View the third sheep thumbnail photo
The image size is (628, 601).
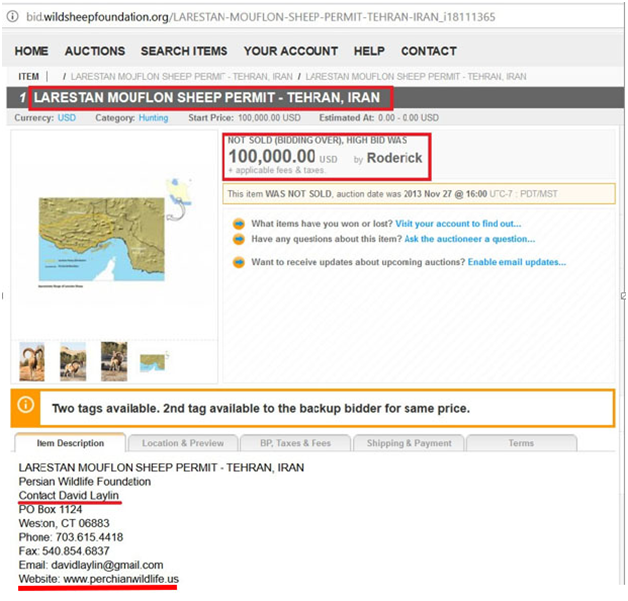[x=113, y=361]
